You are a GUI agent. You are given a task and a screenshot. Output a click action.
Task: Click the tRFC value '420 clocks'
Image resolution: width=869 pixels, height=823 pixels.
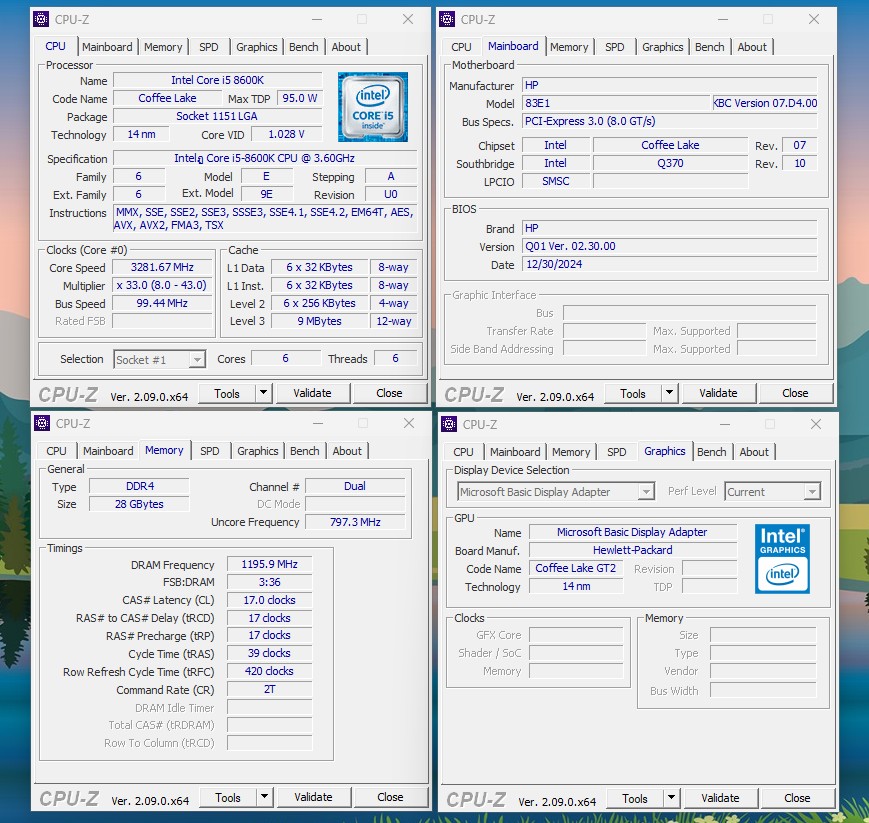(269, 671)
